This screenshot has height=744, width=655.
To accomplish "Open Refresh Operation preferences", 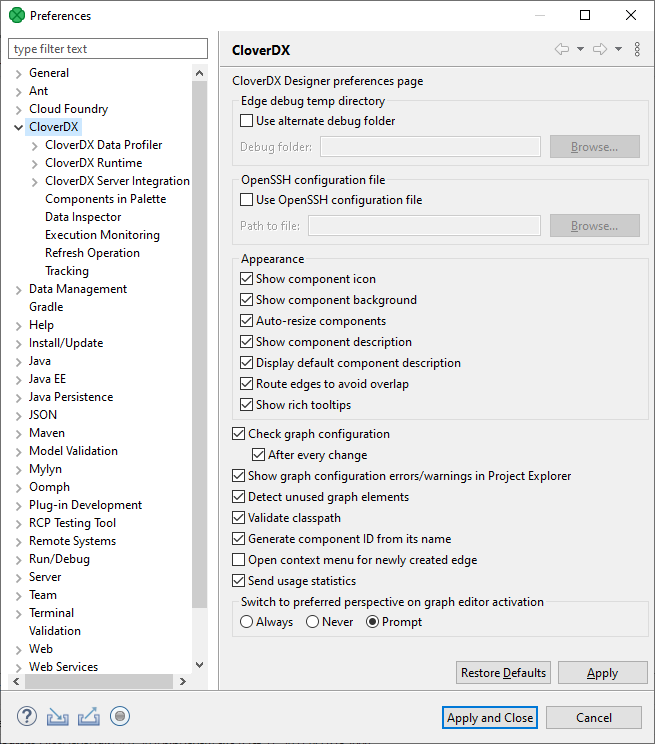I will (92, 253).
